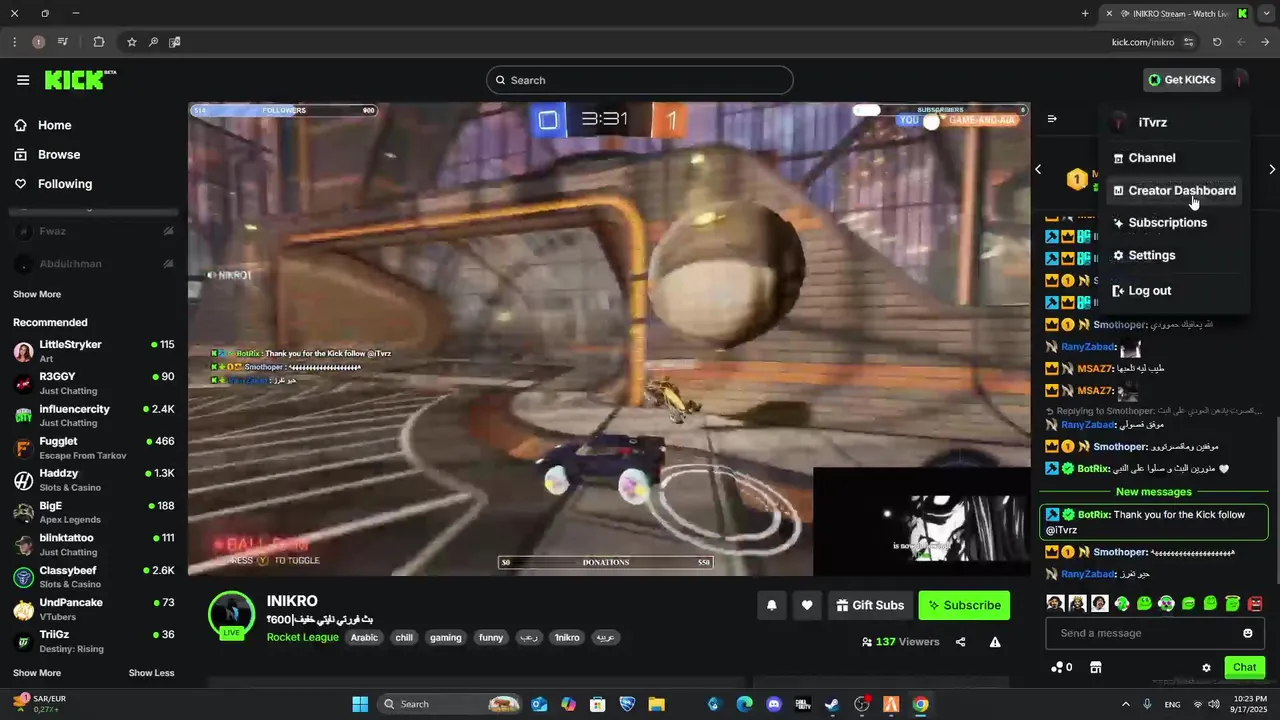The height and width of the screenshot is (720, 1280).
Task: Jump to New messages in chat
Action: (1154, 492)
